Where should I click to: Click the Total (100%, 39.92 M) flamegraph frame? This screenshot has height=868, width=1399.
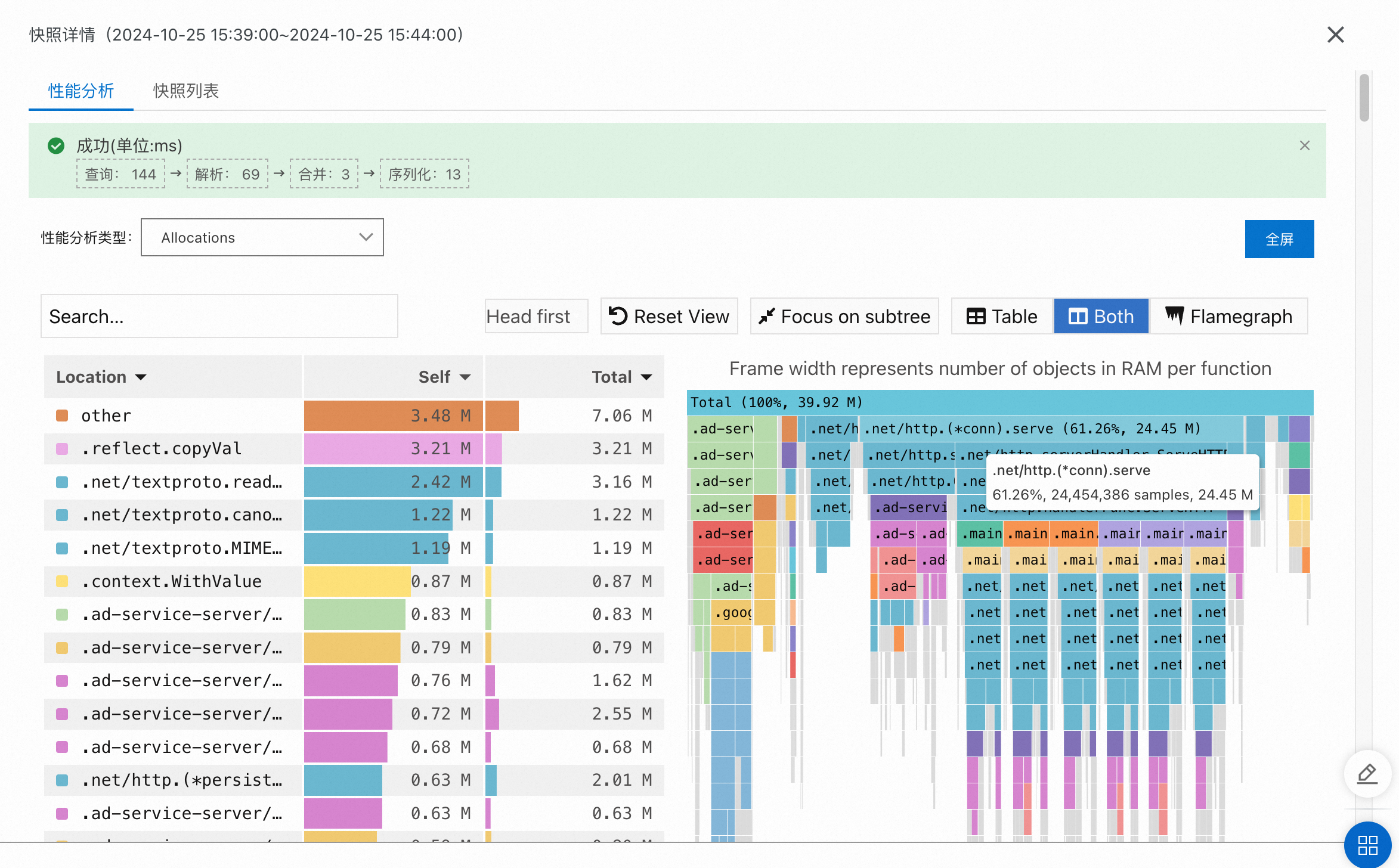1000,402
